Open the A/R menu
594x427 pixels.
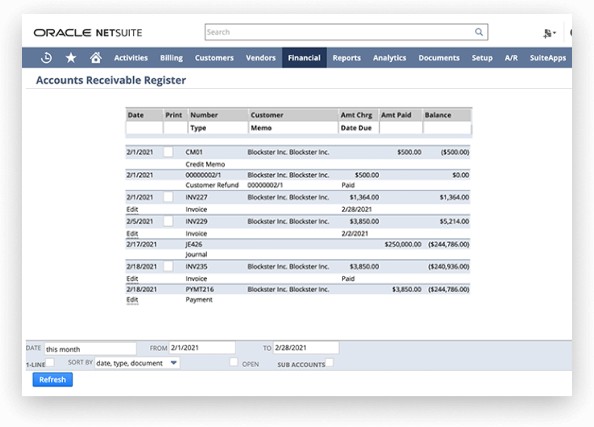point(511,58)
